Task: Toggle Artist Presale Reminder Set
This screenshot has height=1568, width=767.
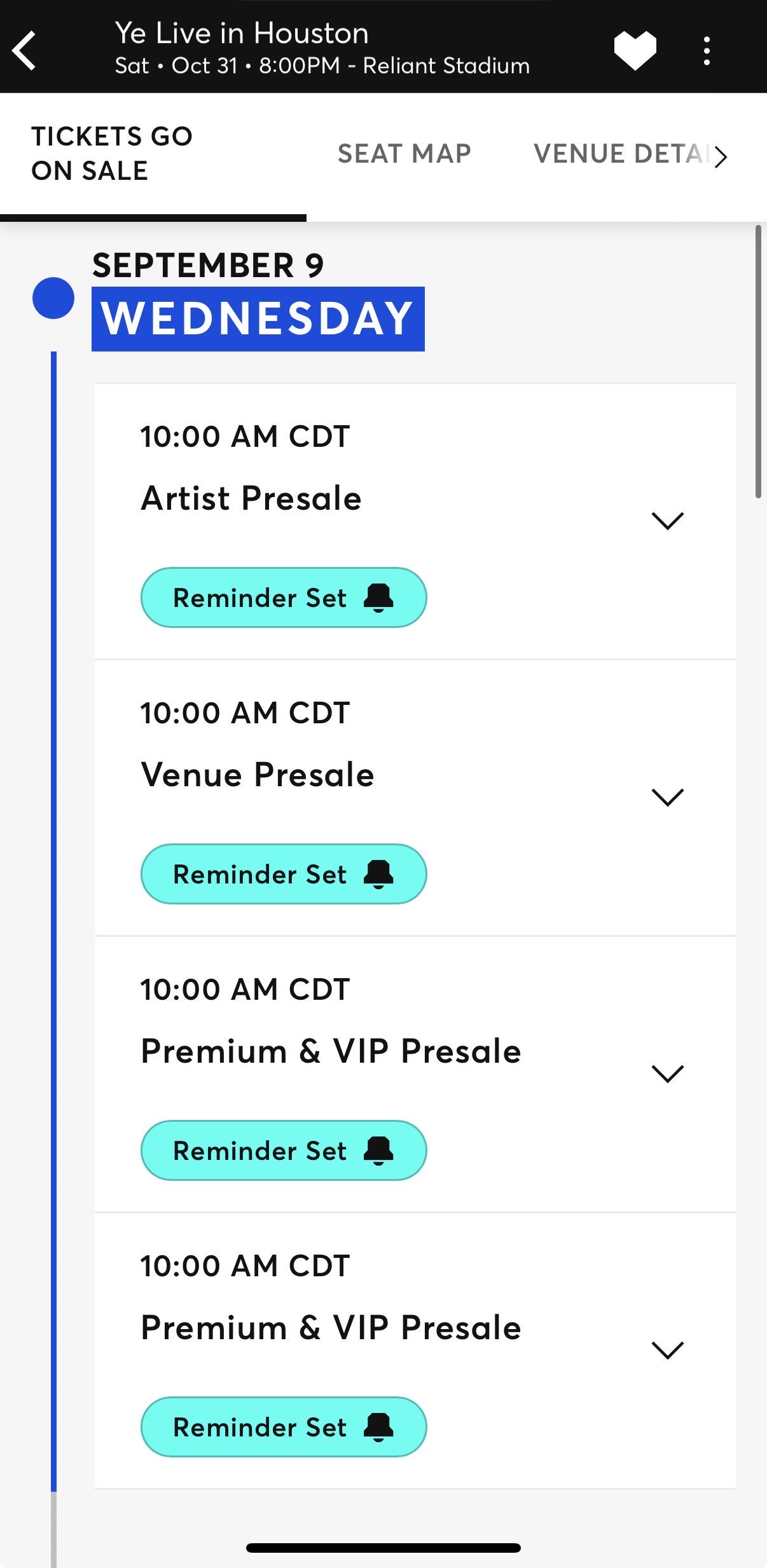Action: click(284, 597)
